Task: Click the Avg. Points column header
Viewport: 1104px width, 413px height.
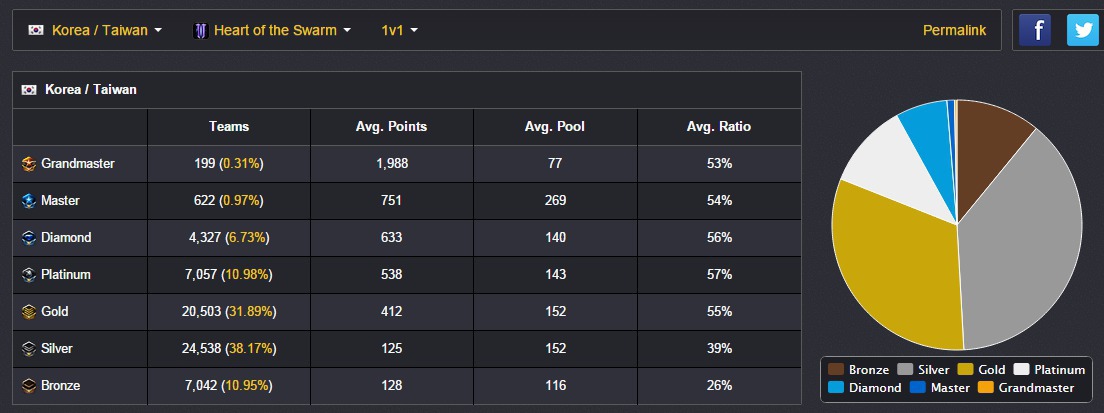Action: [x=391, y=127]
